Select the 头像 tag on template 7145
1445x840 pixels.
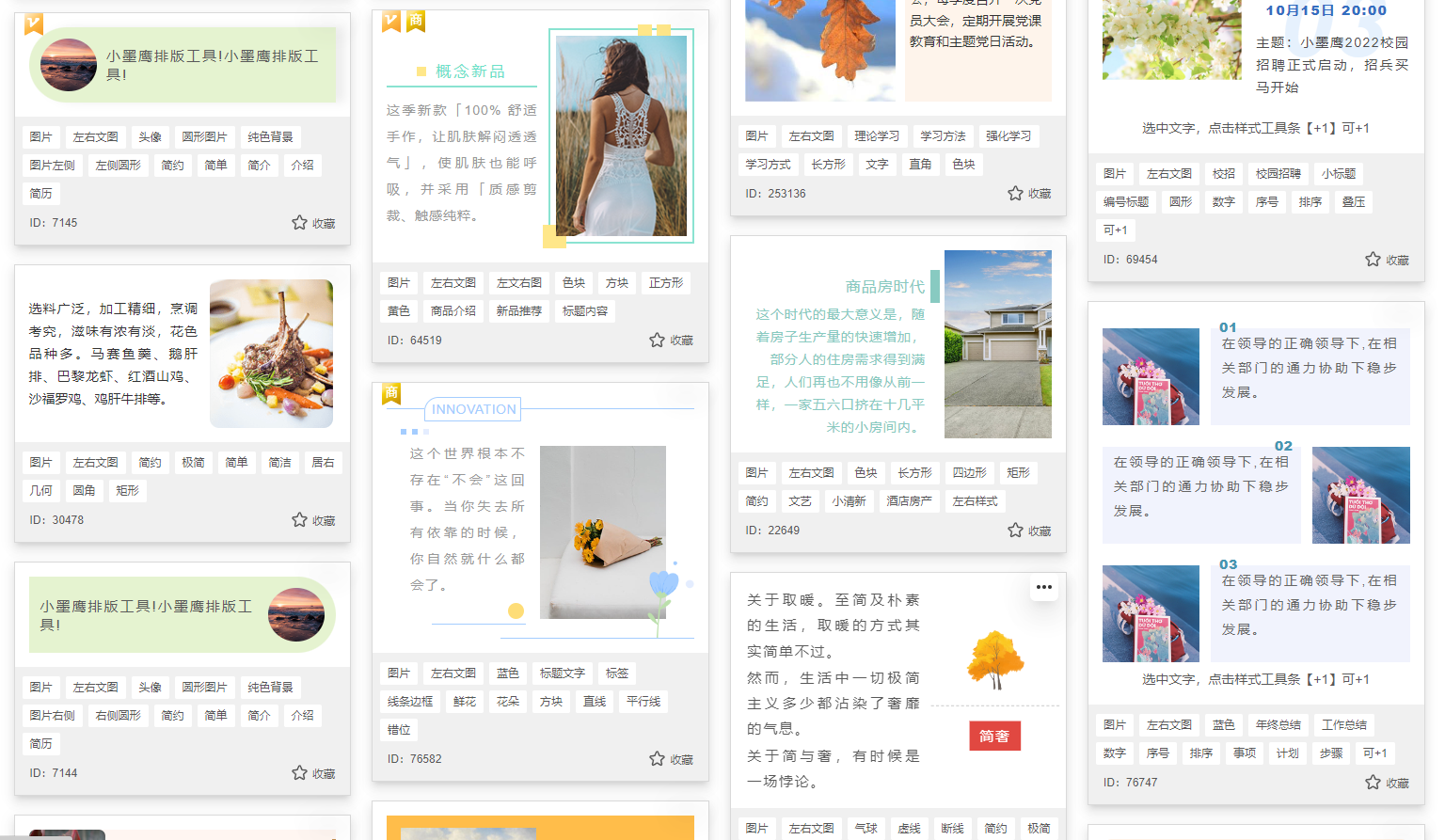pyautogui.click(x=150, y=136)
